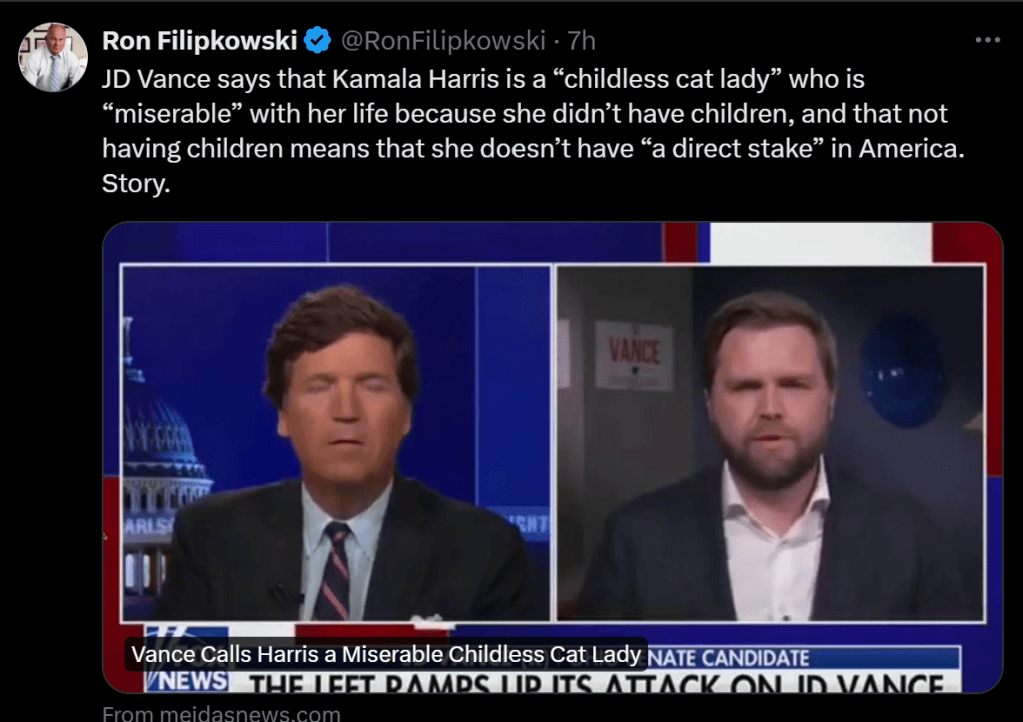The width and height of the screenshot is (1023, 722).
Task: Click the blue verified checkmark badge
Action: coord(318,40)
